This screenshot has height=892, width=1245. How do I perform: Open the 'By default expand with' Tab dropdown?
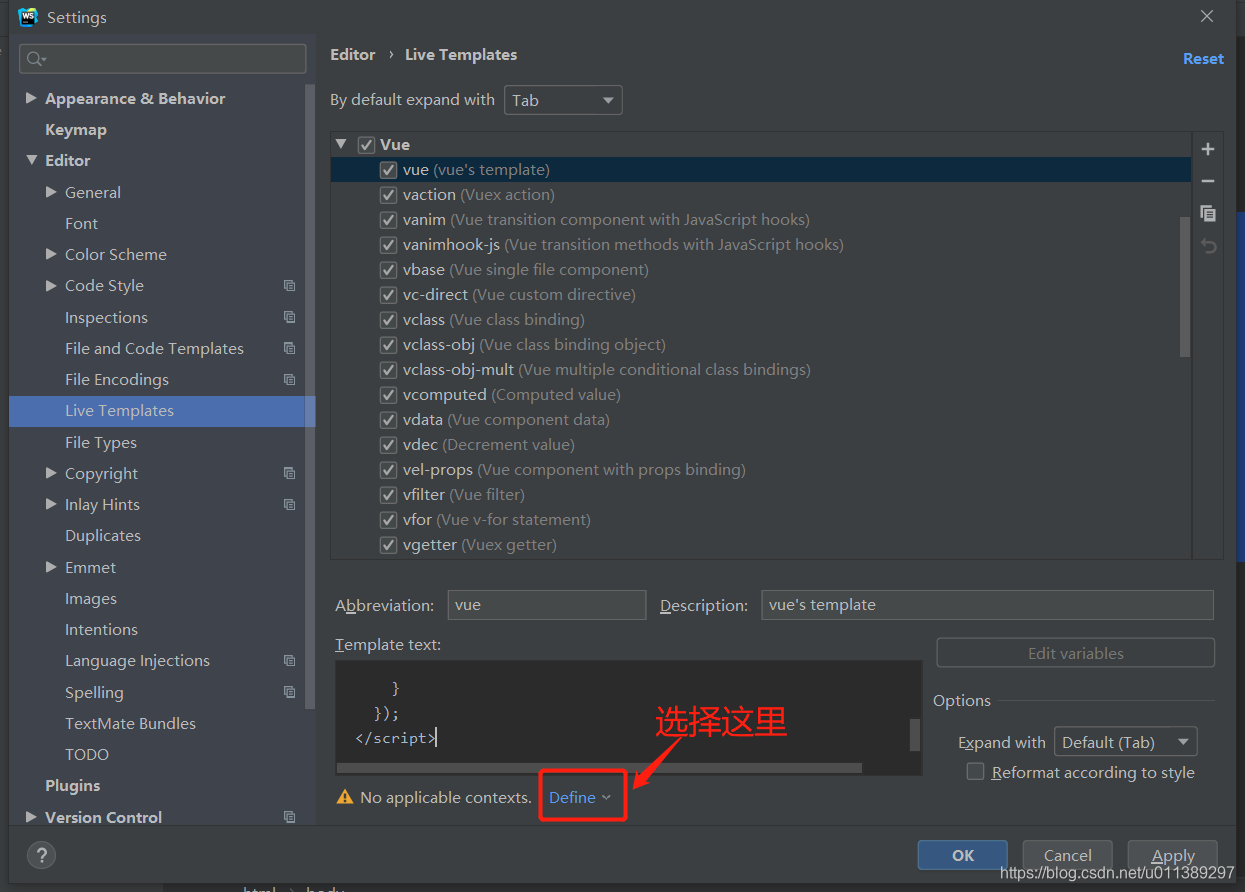click(563, 100)
